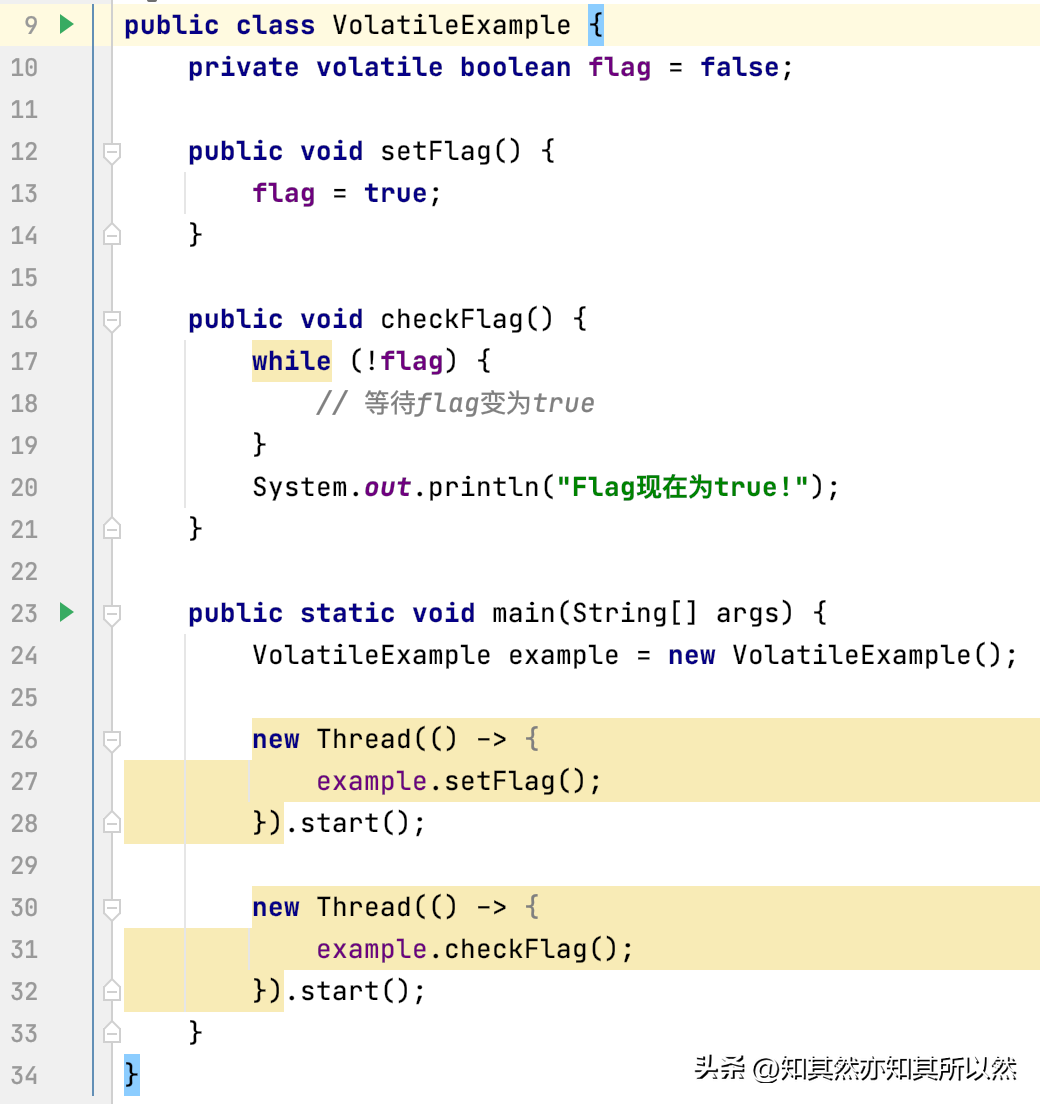Collapse first Thread lambda at line 26
1040x1104 pixels.
point(112,740)
